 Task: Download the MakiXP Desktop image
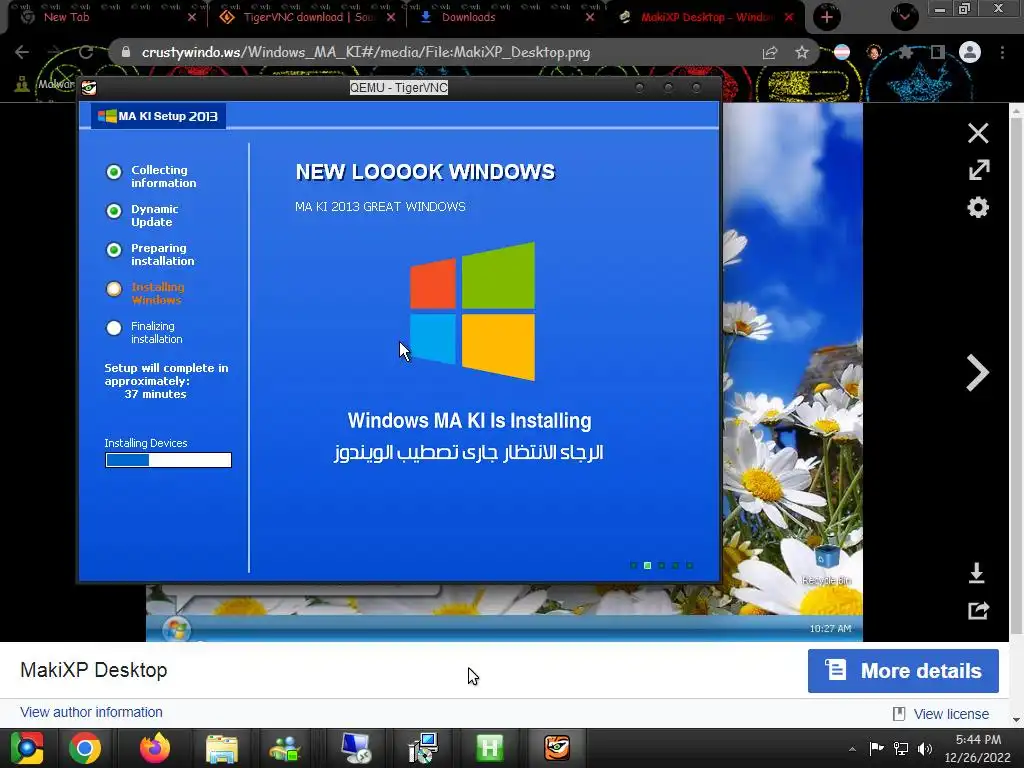tap(977, 573)
